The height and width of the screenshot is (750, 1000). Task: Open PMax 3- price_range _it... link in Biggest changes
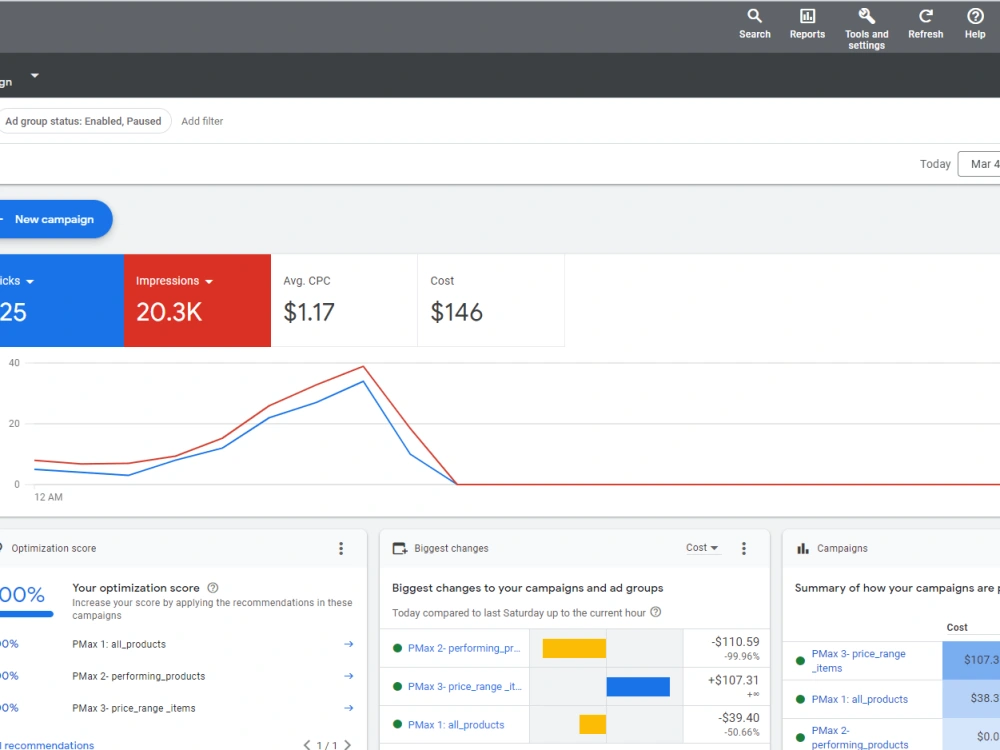coord(464,686)
